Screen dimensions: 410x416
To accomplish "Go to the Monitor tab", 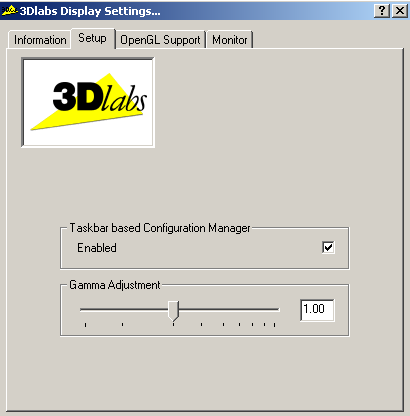I will pos(230,40).
